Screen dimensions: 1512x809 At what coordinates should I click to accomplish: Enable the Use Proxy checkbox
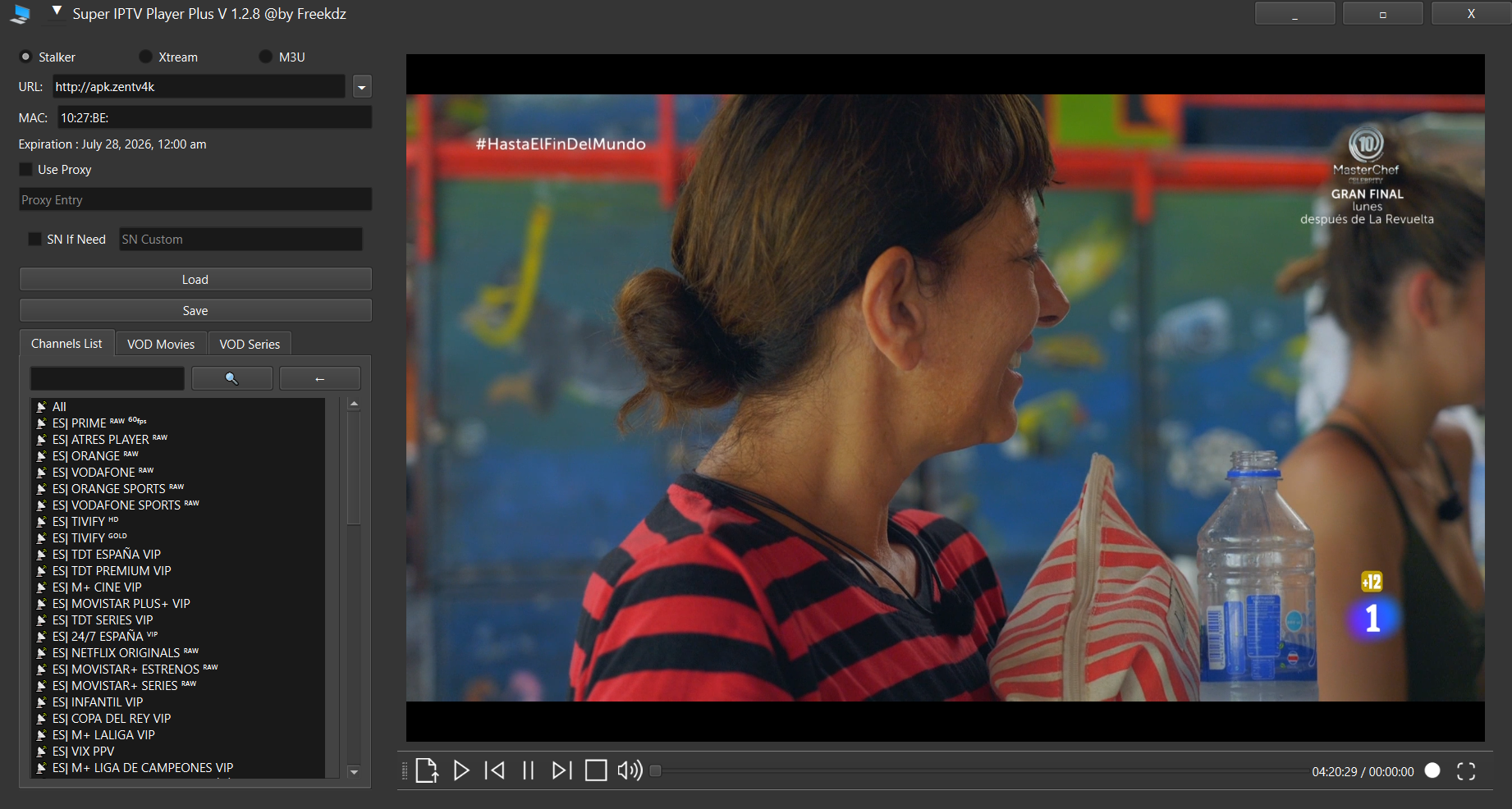point(26,169)
